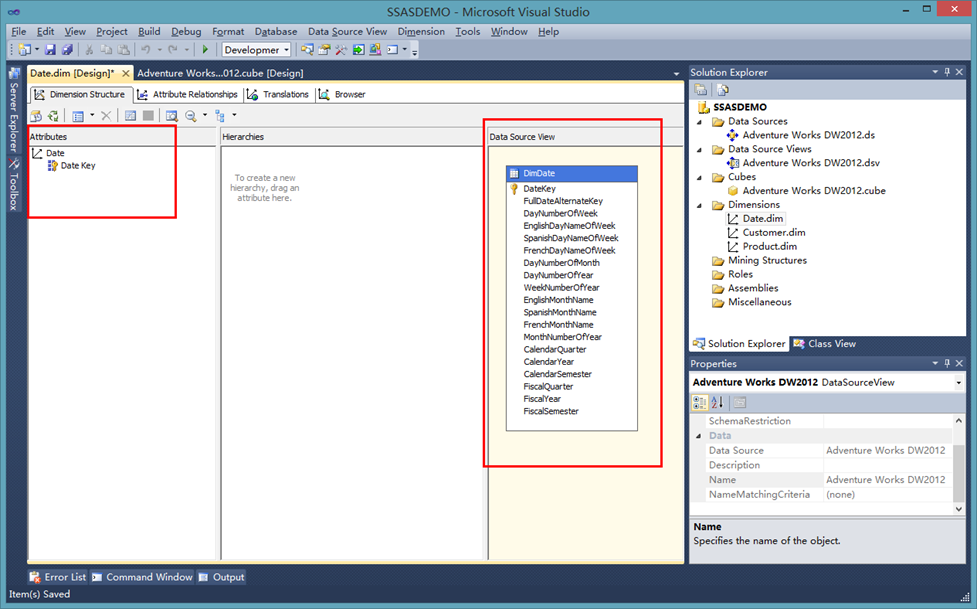Screen dimensions: 977x609
Task: Click the Find Table icon in dimension toolbar
Action: pos(171,116)
